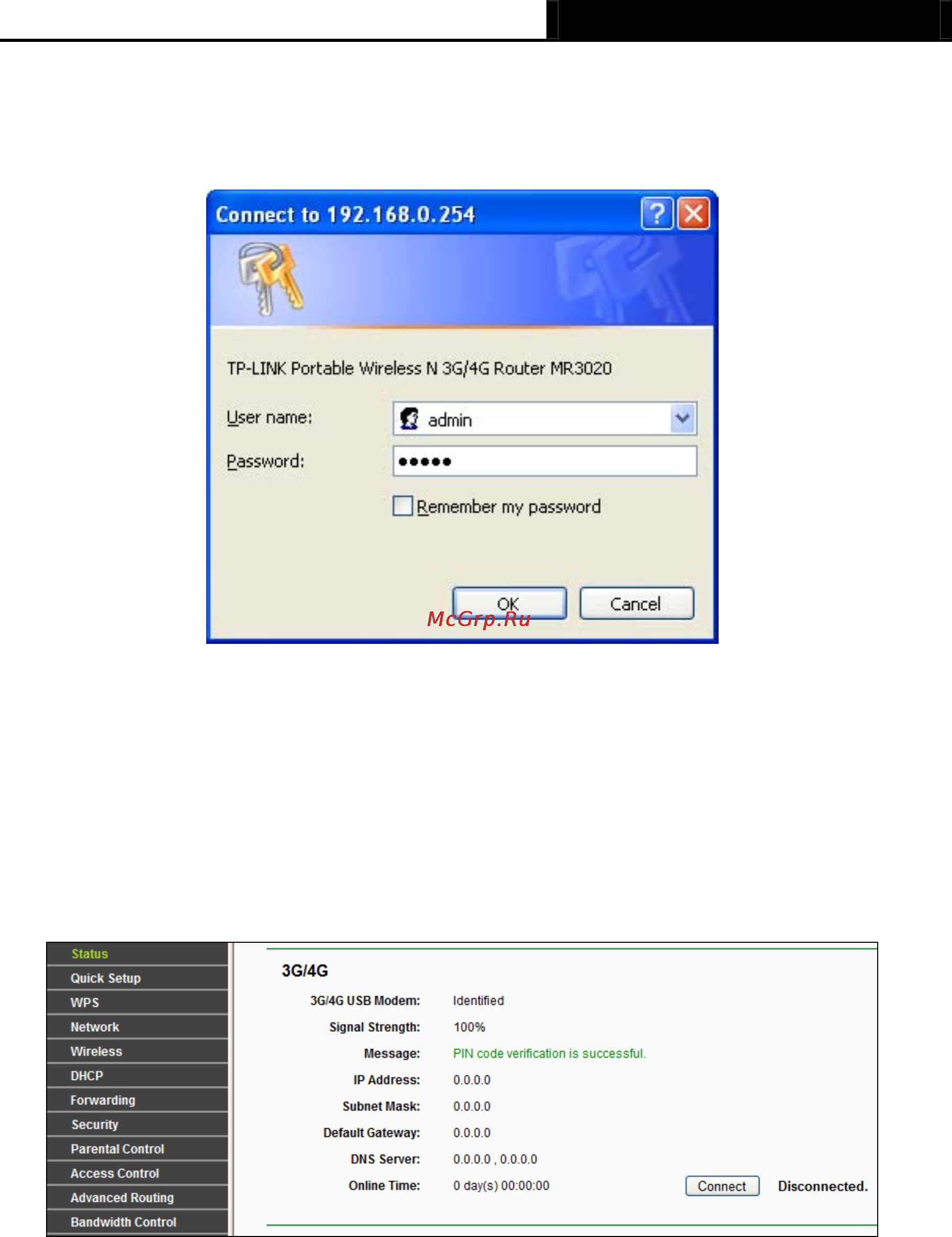Open the Security menu entry
The image size is (952, 1237).
tap(138, 1124)
